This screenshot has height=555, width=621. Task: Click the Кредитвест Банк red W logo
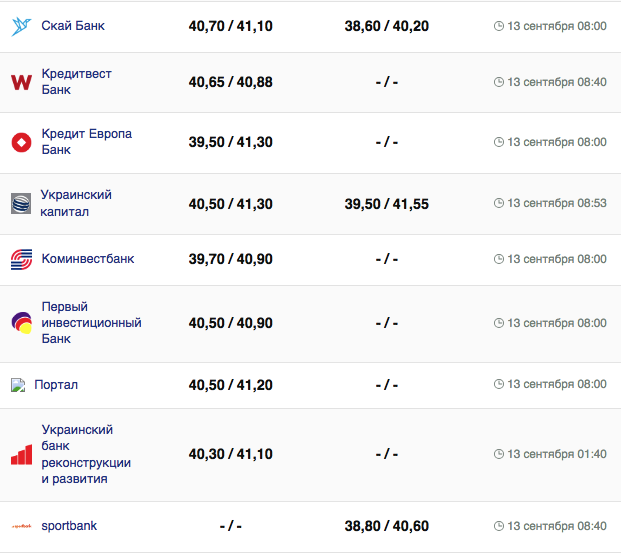[x=21, y=82]
